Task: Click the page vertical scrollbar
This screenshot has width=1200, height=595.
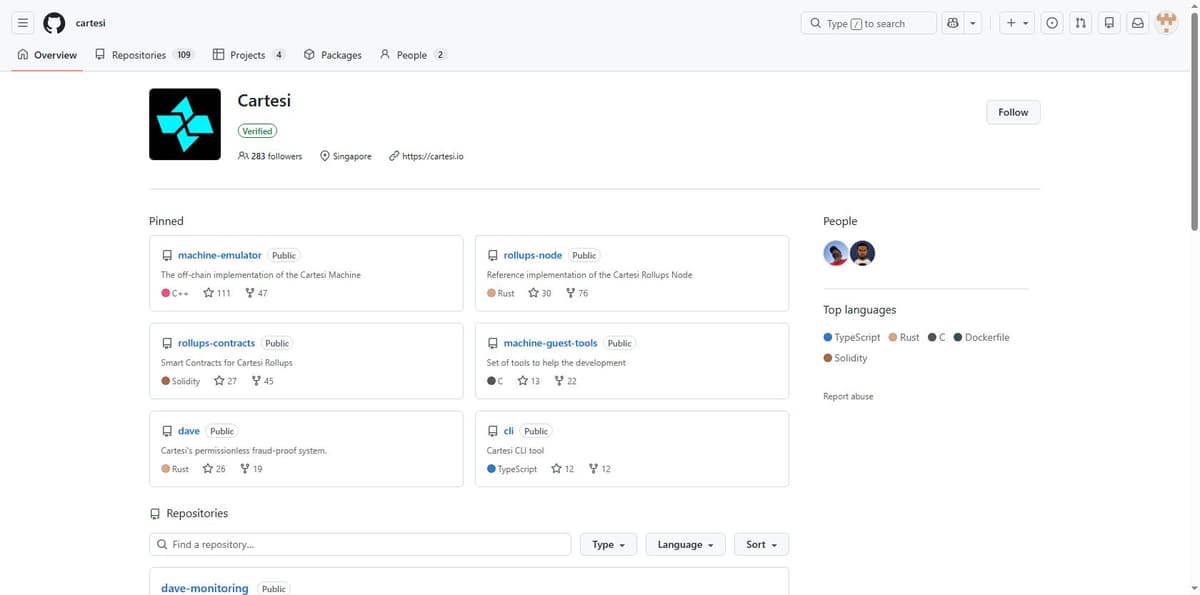Action: click(x=1194, y=120)
